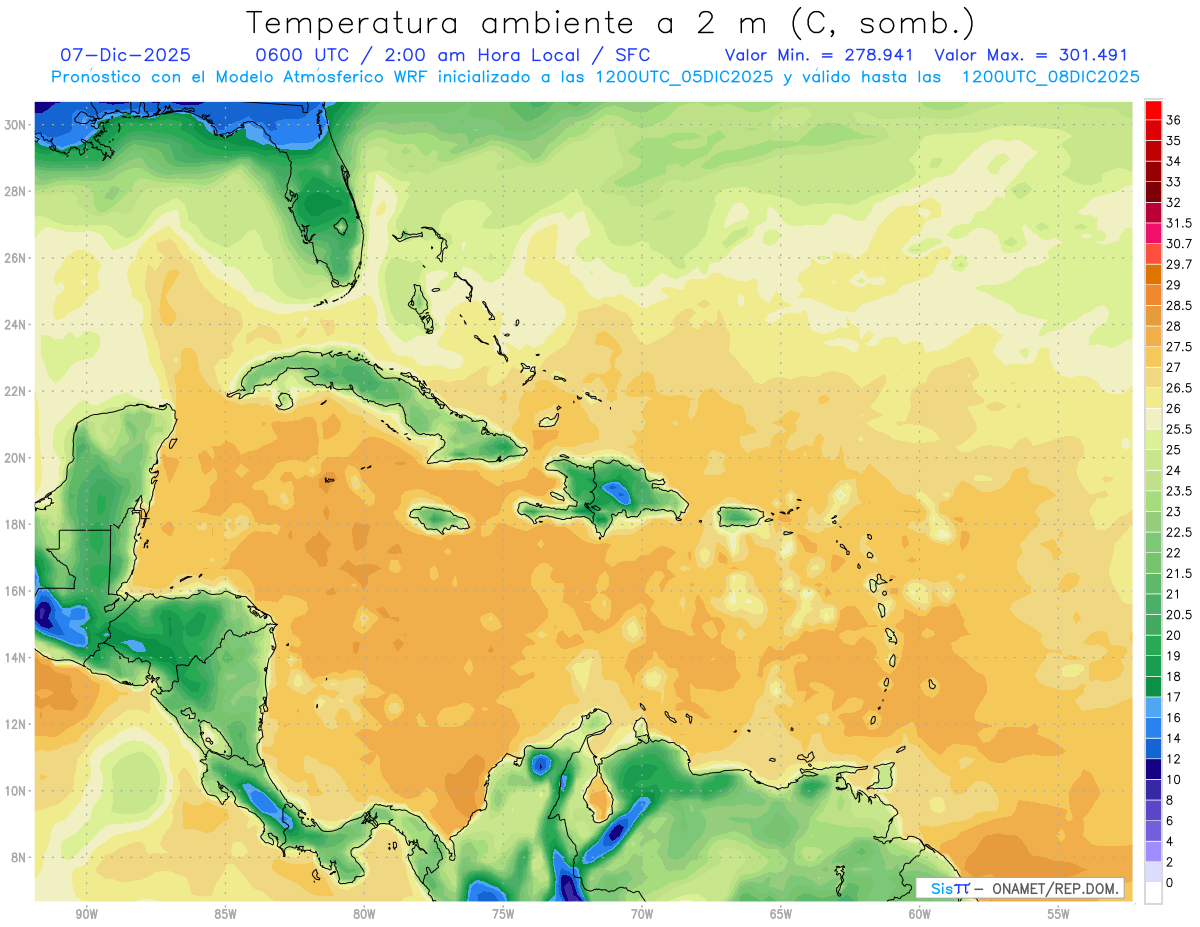Click legend value '19'
This screenshot has height=927, width=1200.
[x=1174, y=656]
